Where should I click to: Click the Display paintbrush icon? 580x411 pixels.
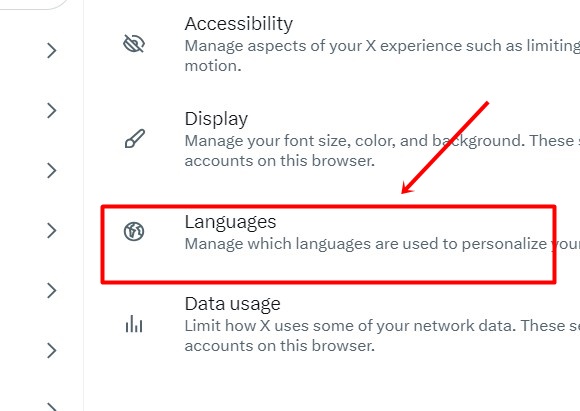[x=135, y=139]
